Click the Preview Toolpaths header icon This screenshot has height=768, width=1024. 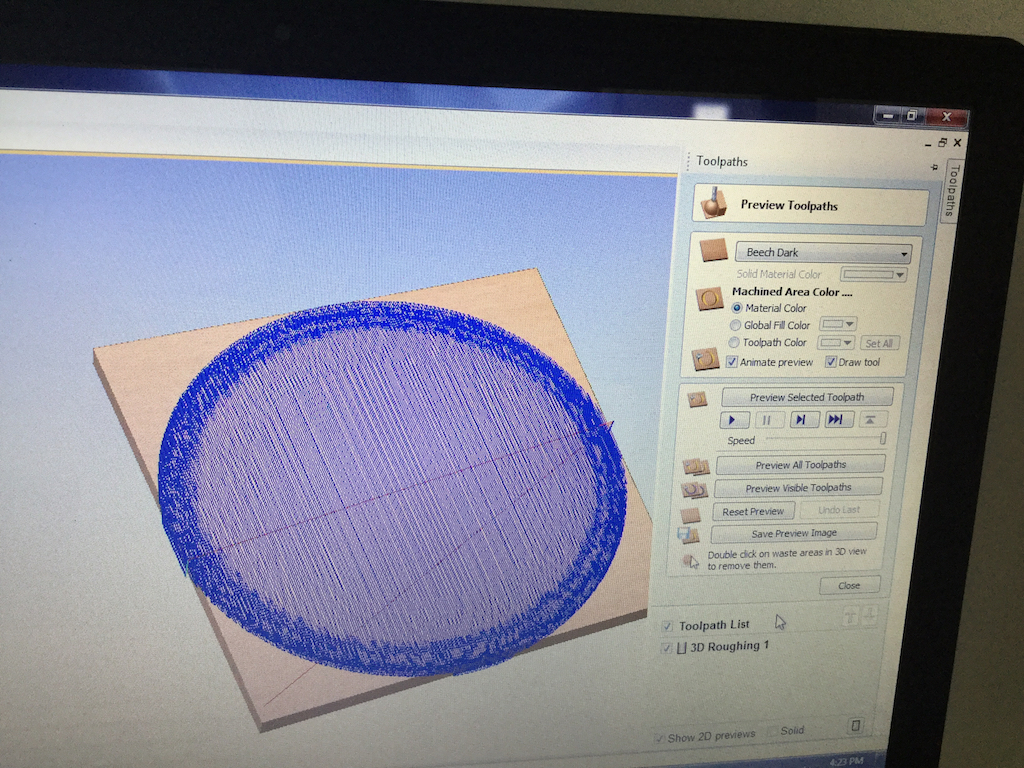click(714, 203)
